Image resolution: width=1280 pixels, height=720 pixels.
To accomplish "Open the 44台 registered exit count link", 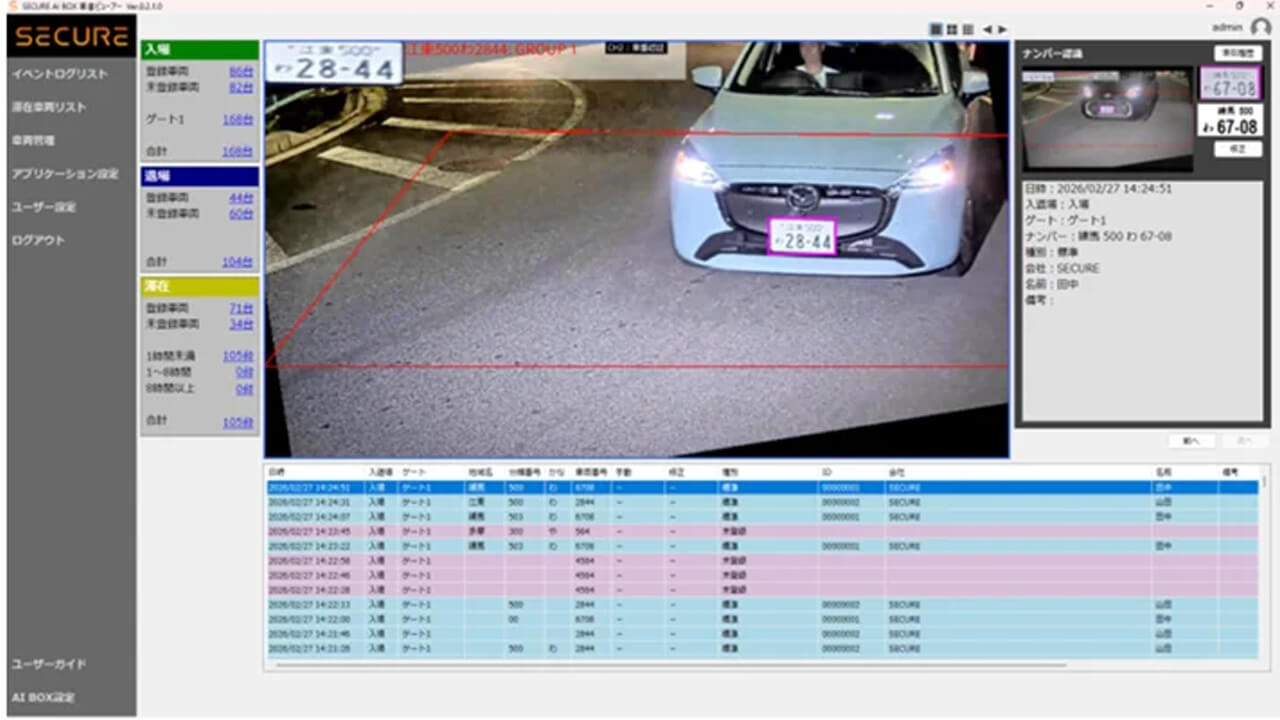I will tap(241, 198).
